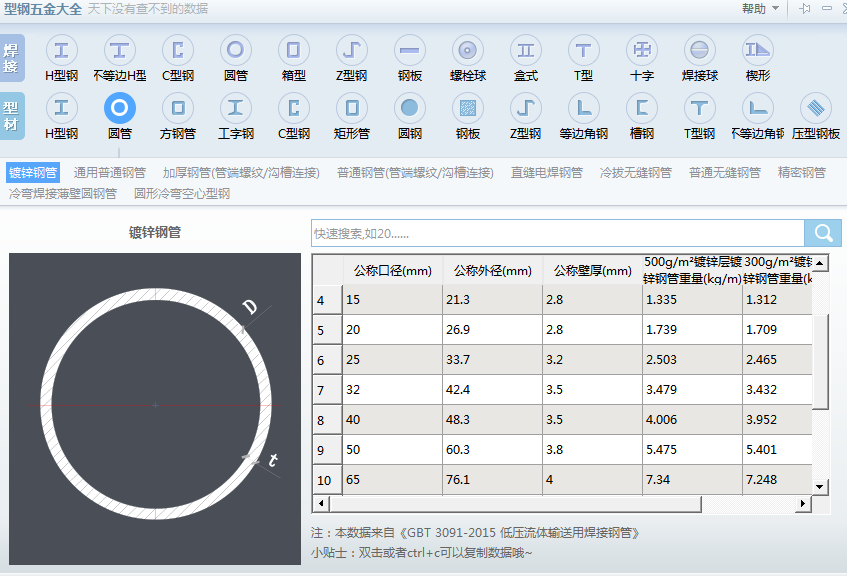Select the profile Z型钢 icon in the second row
The image size is (847, 576).
coord(526,108)
